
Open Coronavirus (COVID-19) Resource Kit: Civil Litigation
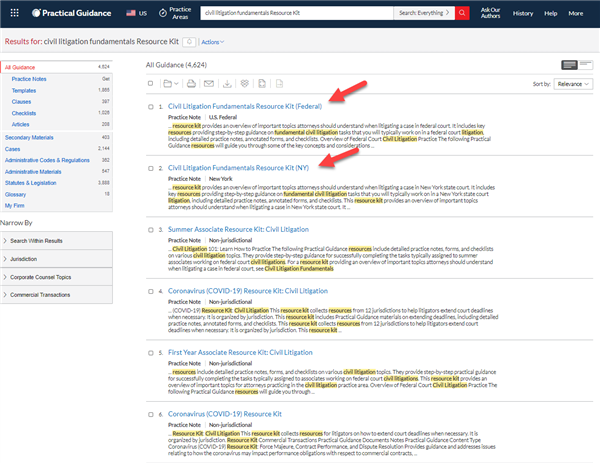click(248, 291)
